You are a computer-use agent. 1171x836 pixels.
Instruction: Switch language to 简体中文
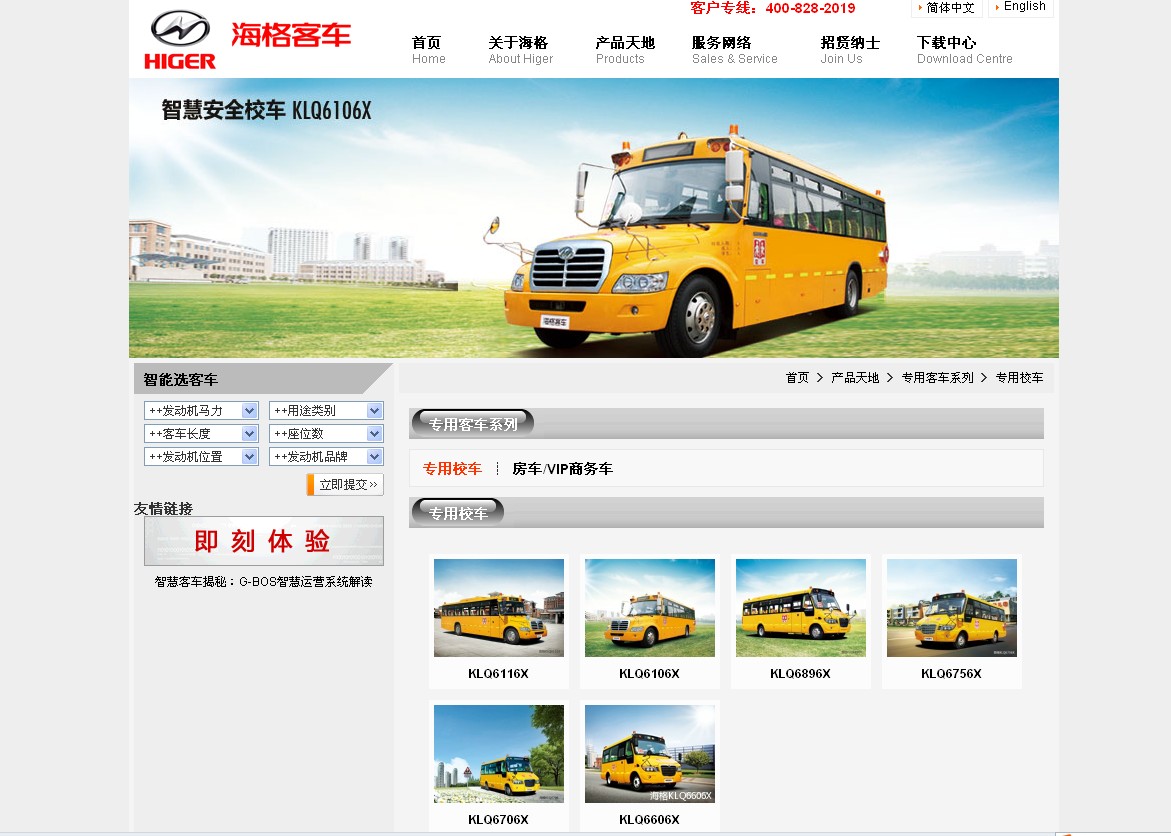[x=948, y=8]
